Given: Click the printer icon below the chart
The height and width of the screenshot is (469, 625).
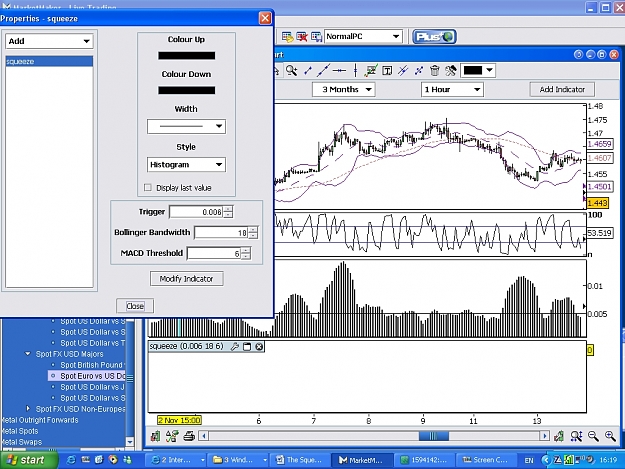Looking at the screenshot, I should point(189,436).
